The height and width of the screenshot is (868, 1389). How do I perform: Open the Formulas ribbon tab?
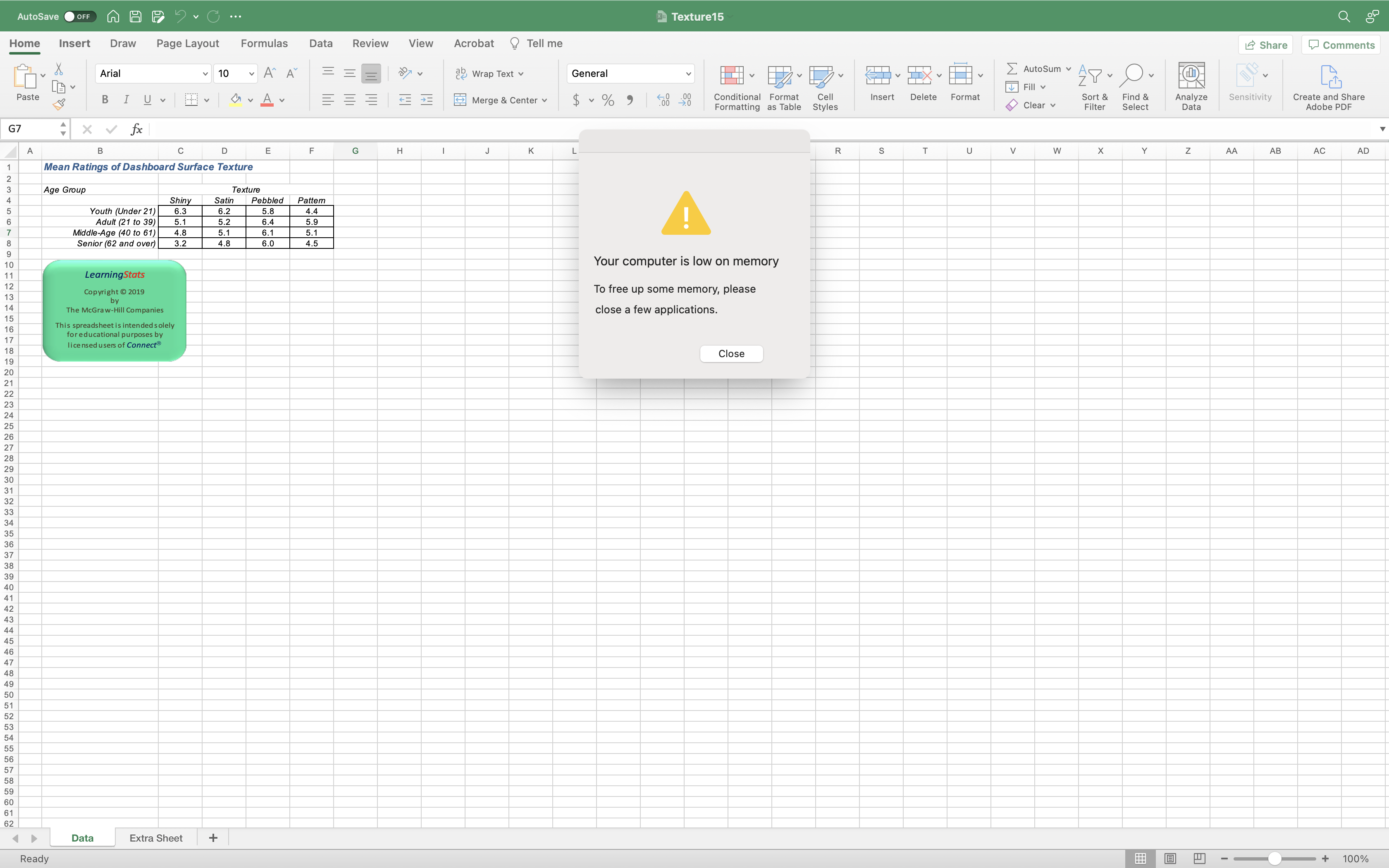264,44
